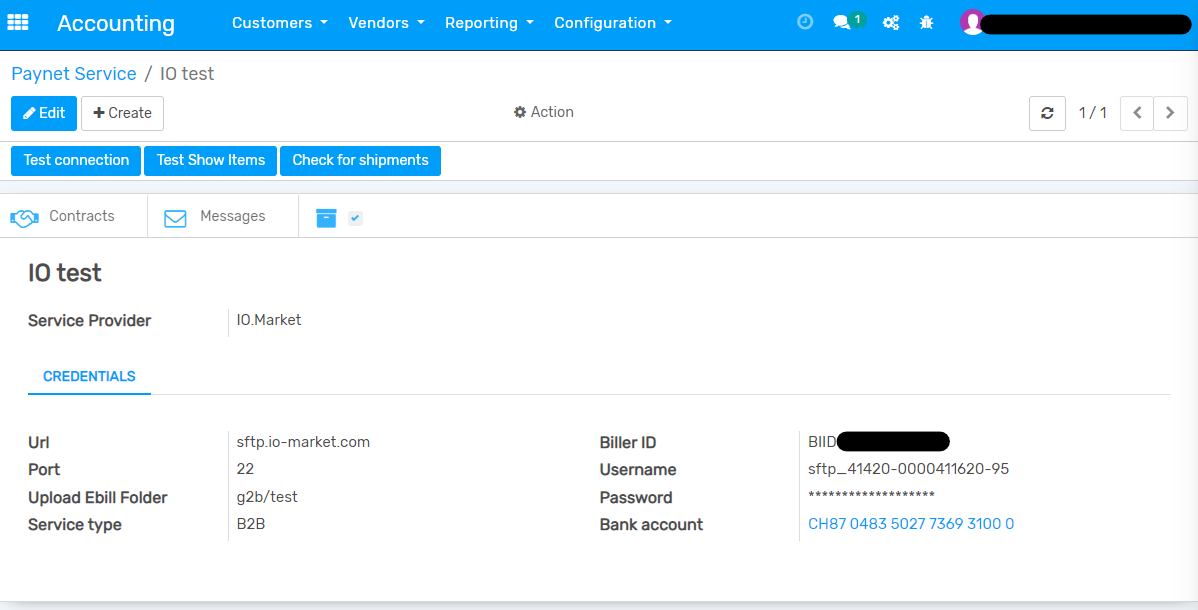Navigate back via the Paynet Service breadcrumb
This screenshot has width=1198, height=610.
point(73,73)
